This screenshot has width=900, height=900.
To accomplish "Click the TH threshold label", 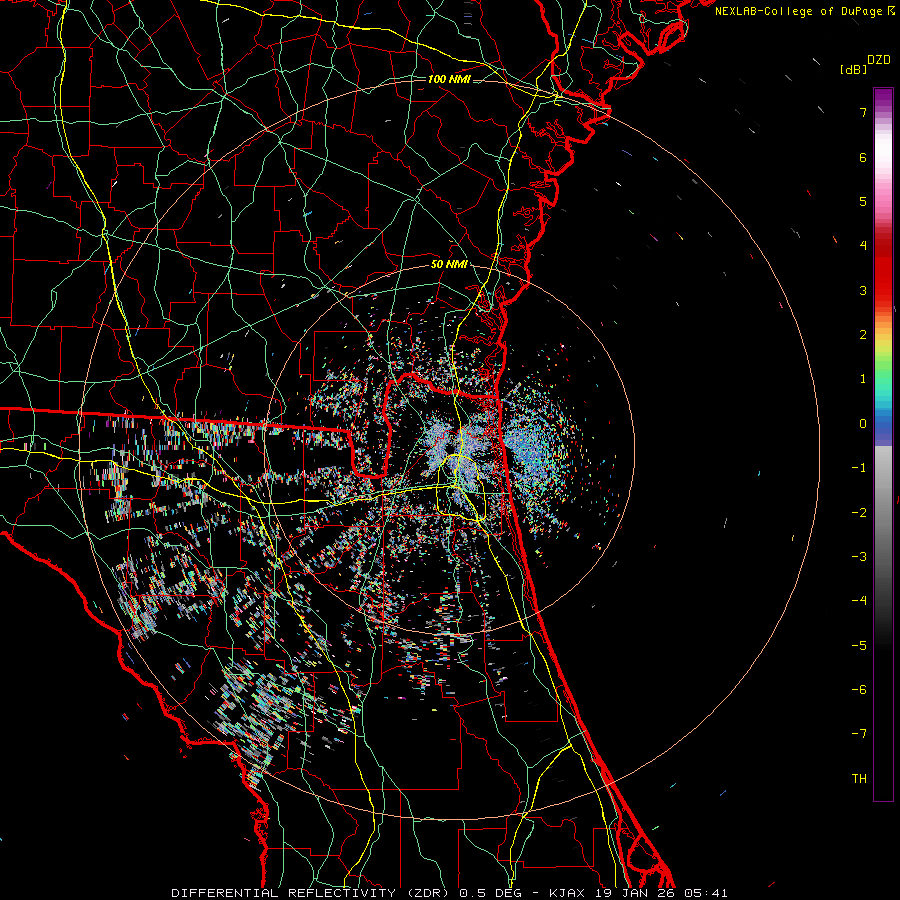I will click(859, 779).
